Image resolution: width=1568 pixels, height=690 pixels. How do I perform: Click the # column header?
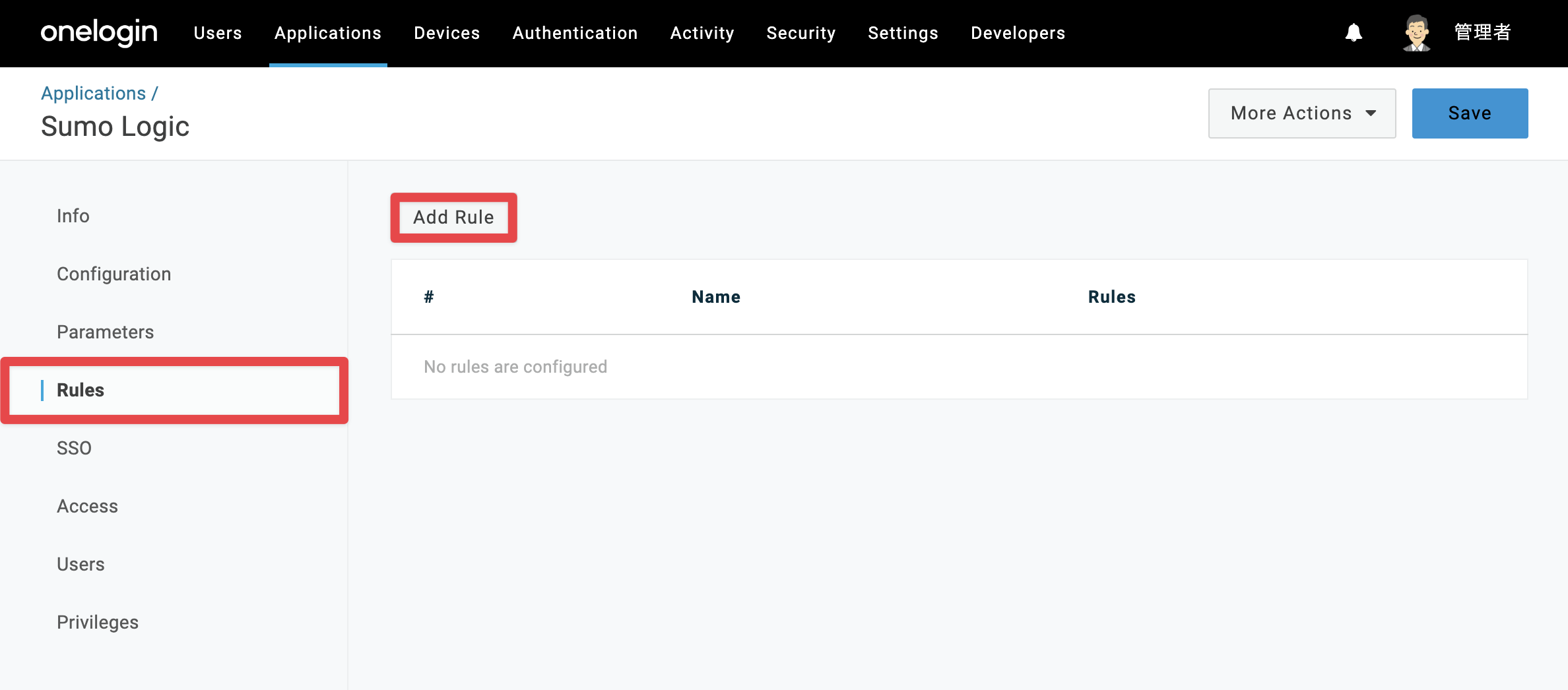tap(428, 297)
